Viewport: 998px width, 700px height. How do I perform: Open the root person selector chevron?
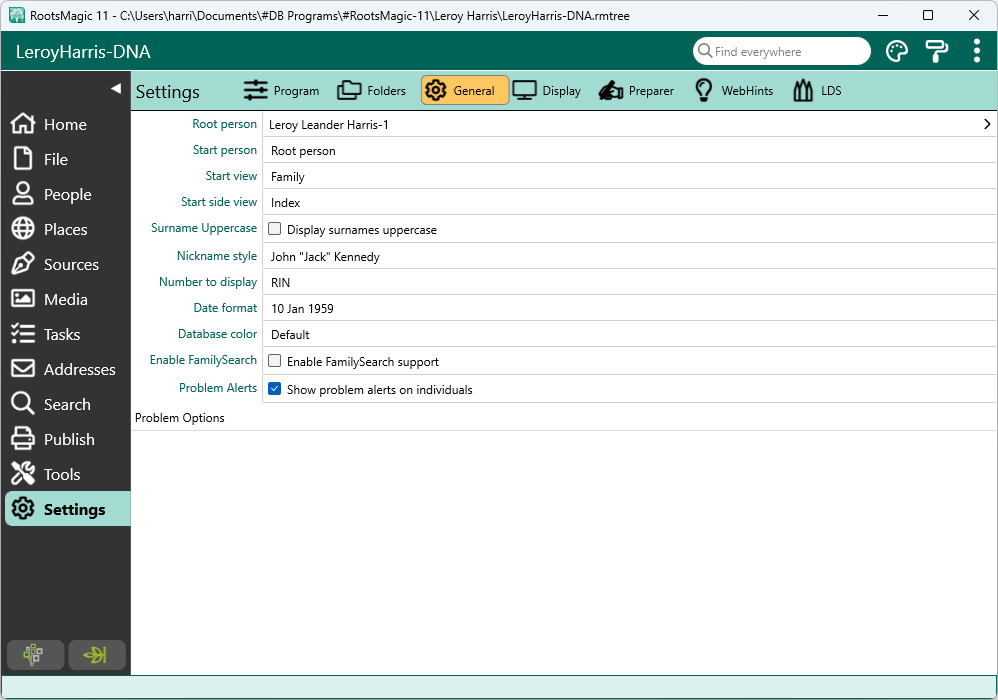[x=987, y=124]
